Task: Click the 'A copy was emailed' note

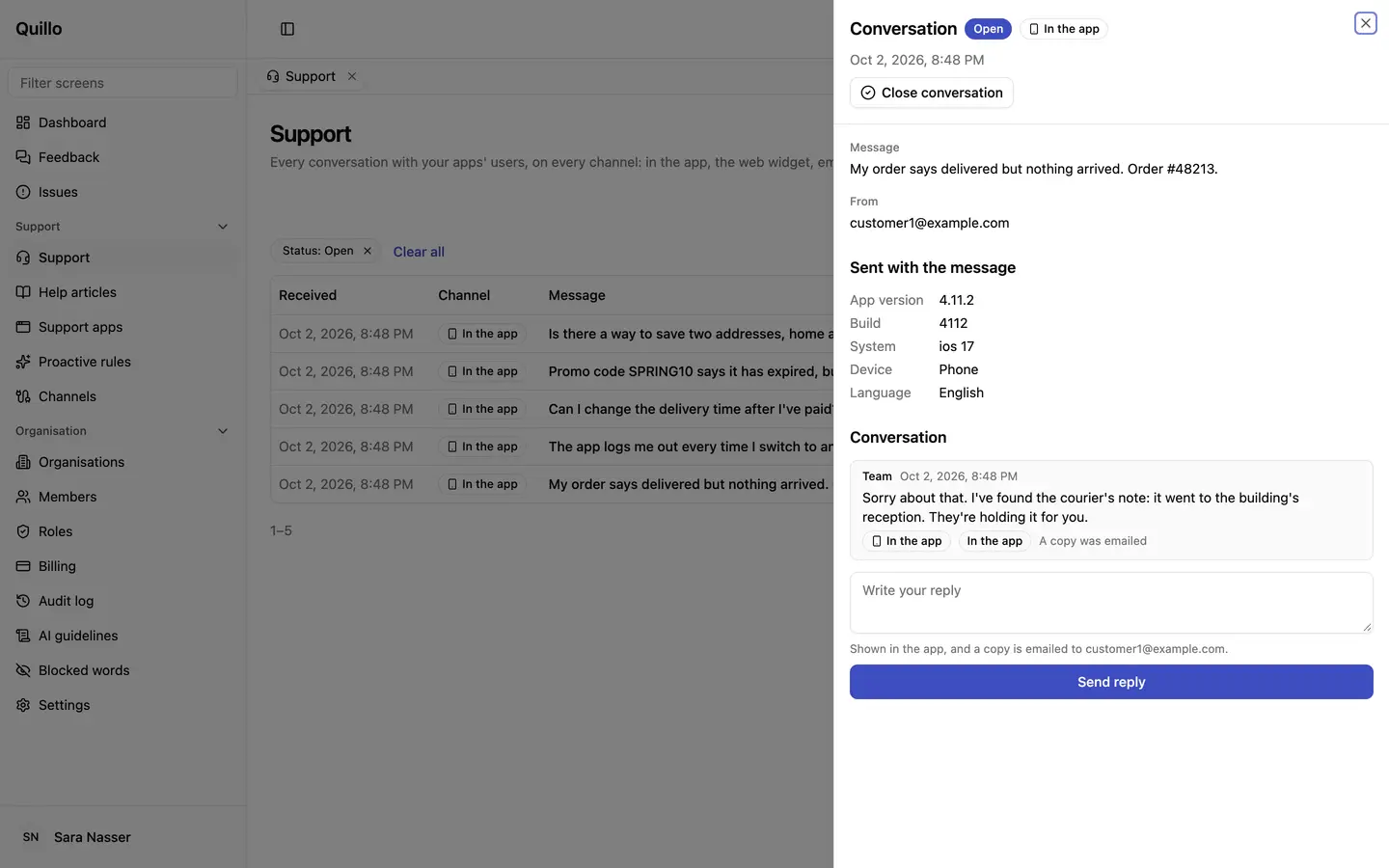Action: (x=1093, y=541)
